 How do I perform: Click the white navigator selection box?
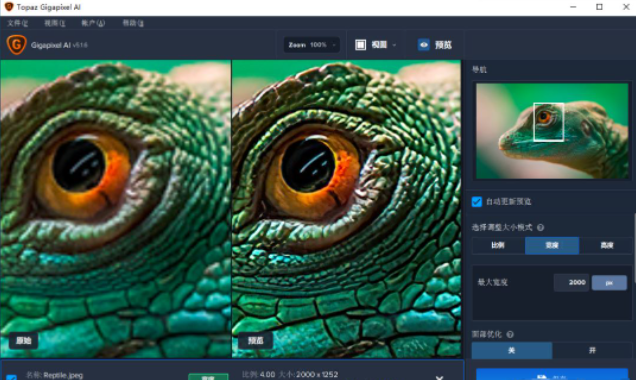pyautogui.click(x=548, y=122)
